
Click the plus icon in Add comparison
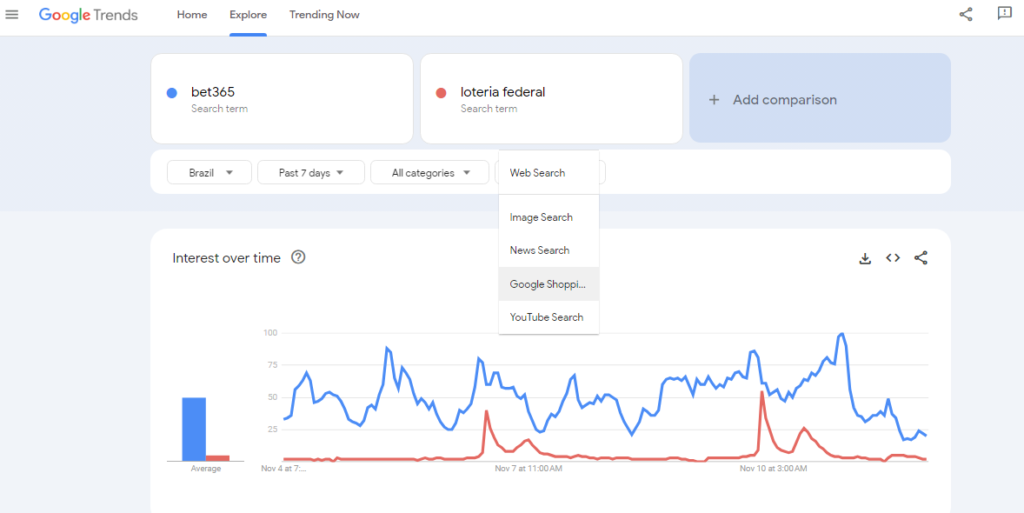(714, 100)
